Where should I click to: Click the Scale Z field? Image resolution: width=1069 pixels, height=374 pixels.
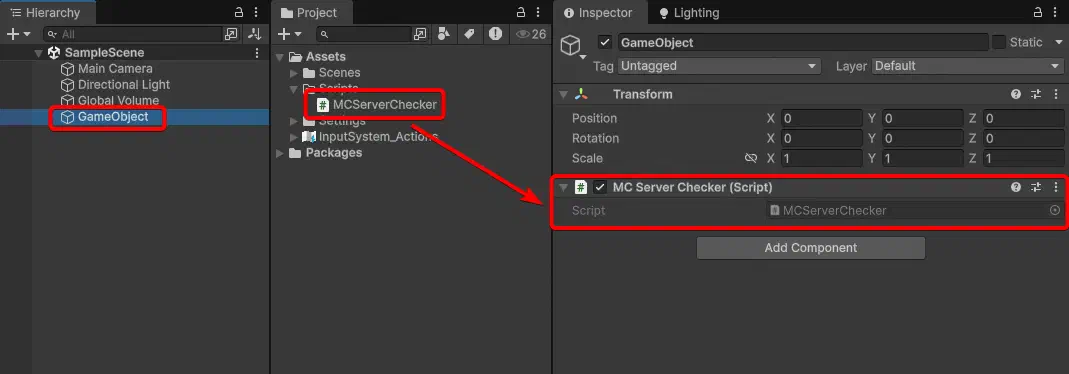point(1023,158)
